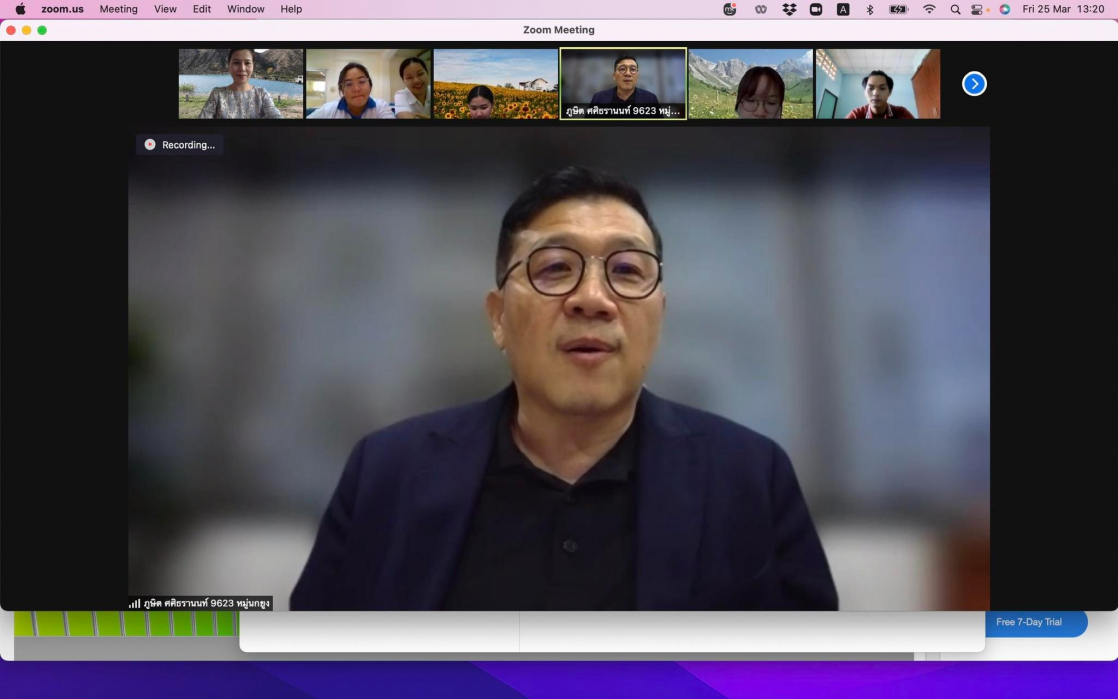Screen dimensions: 1118x699
Task: Open the Siri icon in menu bar
Action: click(1004, 9)
